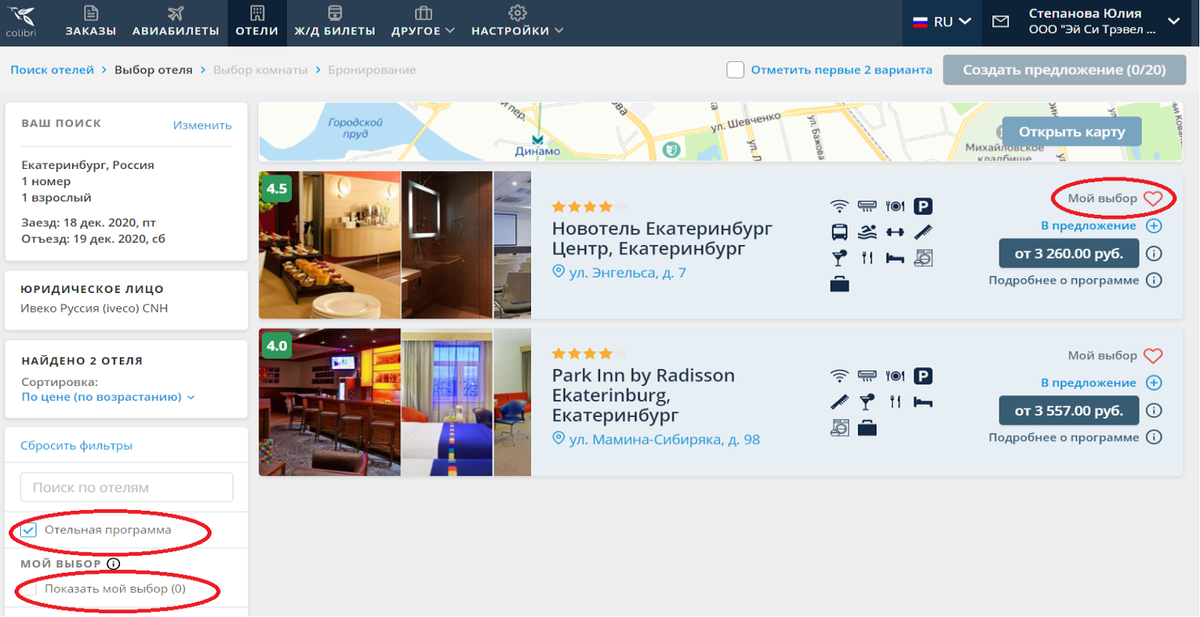The height and width of the screenshot is (617, 1200).
Task: Enable Показать мой выбор (0) checkbox
Action: (x=29, y=590)
